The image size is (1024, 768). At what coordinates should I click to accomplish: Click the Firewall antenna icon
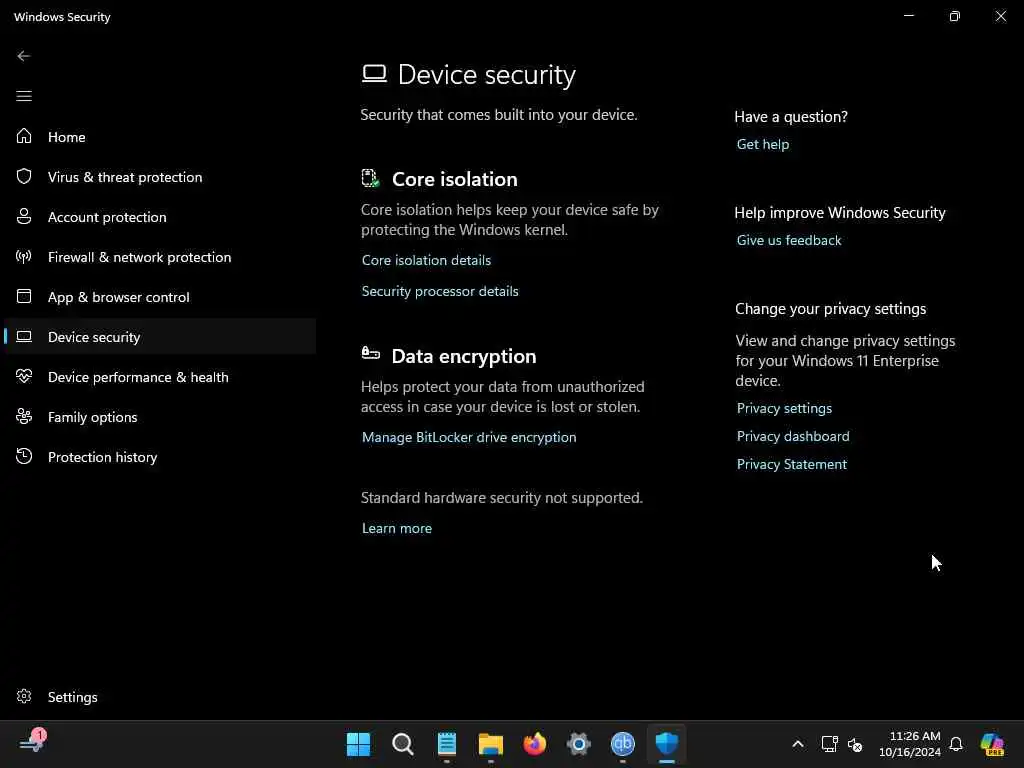pos(24,257)
